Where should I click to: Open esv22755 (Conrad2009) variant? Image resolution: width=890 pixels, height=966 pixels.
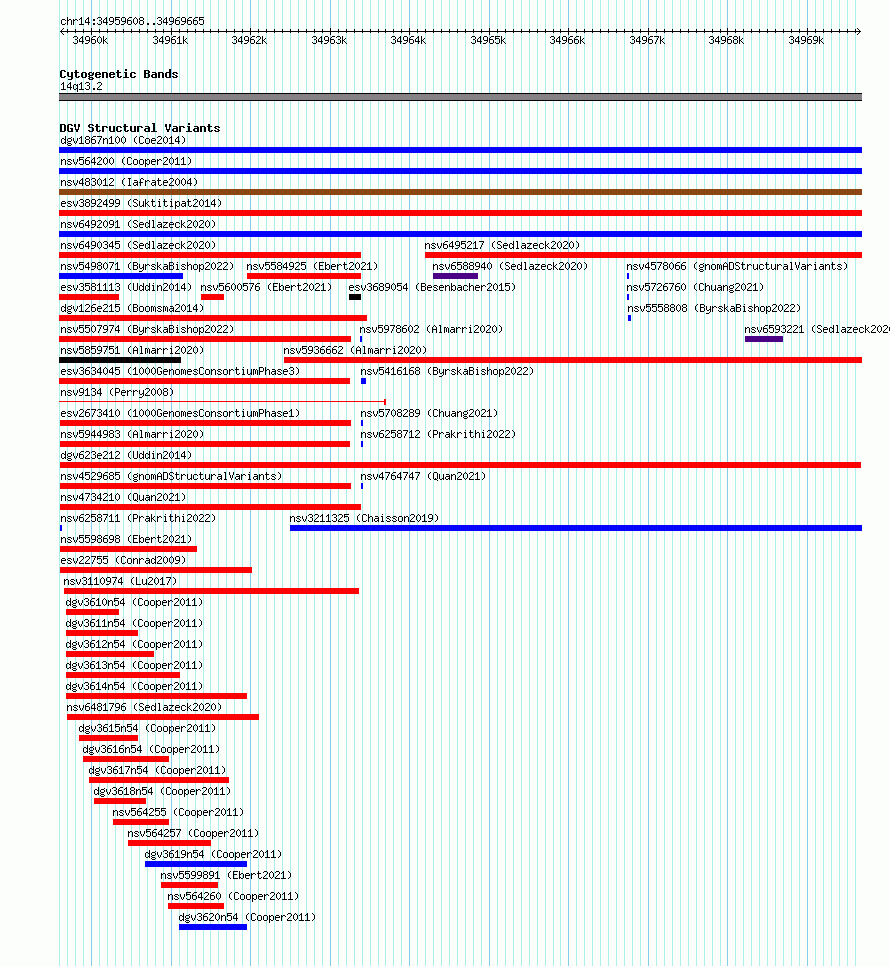tap(123, 560)
